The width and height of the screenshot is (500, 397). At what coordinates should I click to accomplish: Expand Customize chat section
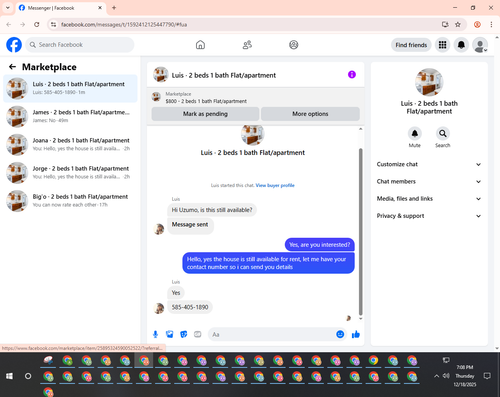point(429,164)
